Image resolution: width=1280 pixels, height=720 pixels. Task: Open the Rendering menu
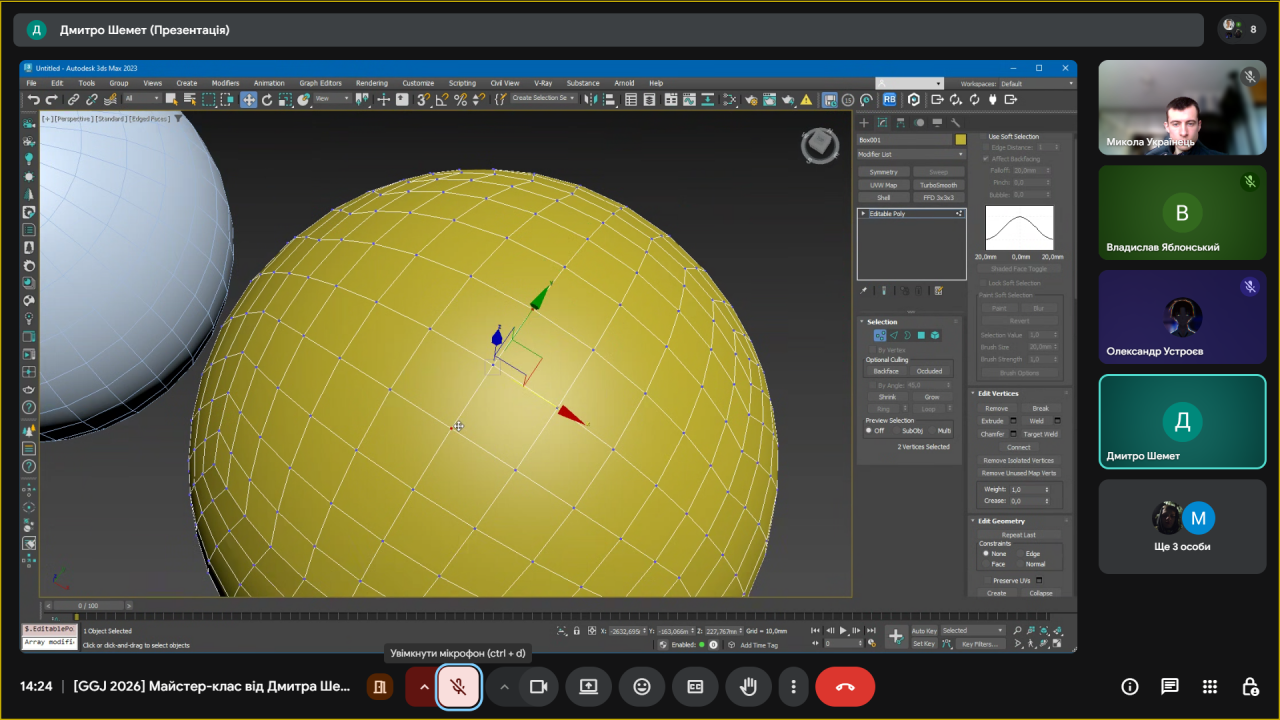click(x=371, y=83)
